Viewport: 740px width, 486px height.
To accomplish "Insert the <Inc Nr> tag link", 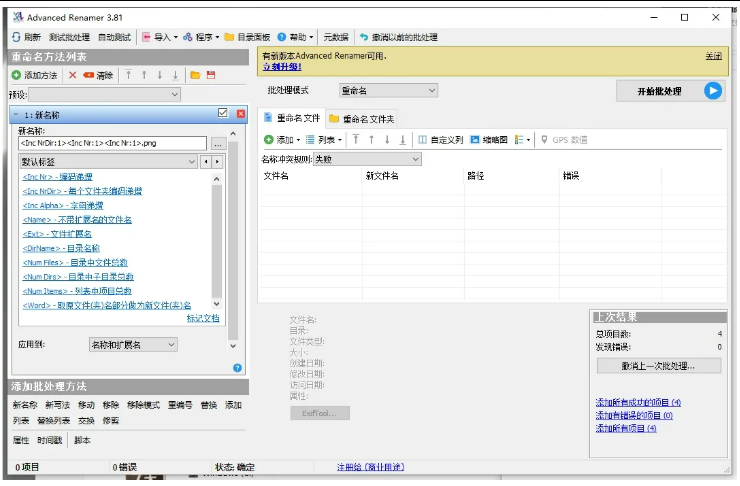I will [58, 177].
